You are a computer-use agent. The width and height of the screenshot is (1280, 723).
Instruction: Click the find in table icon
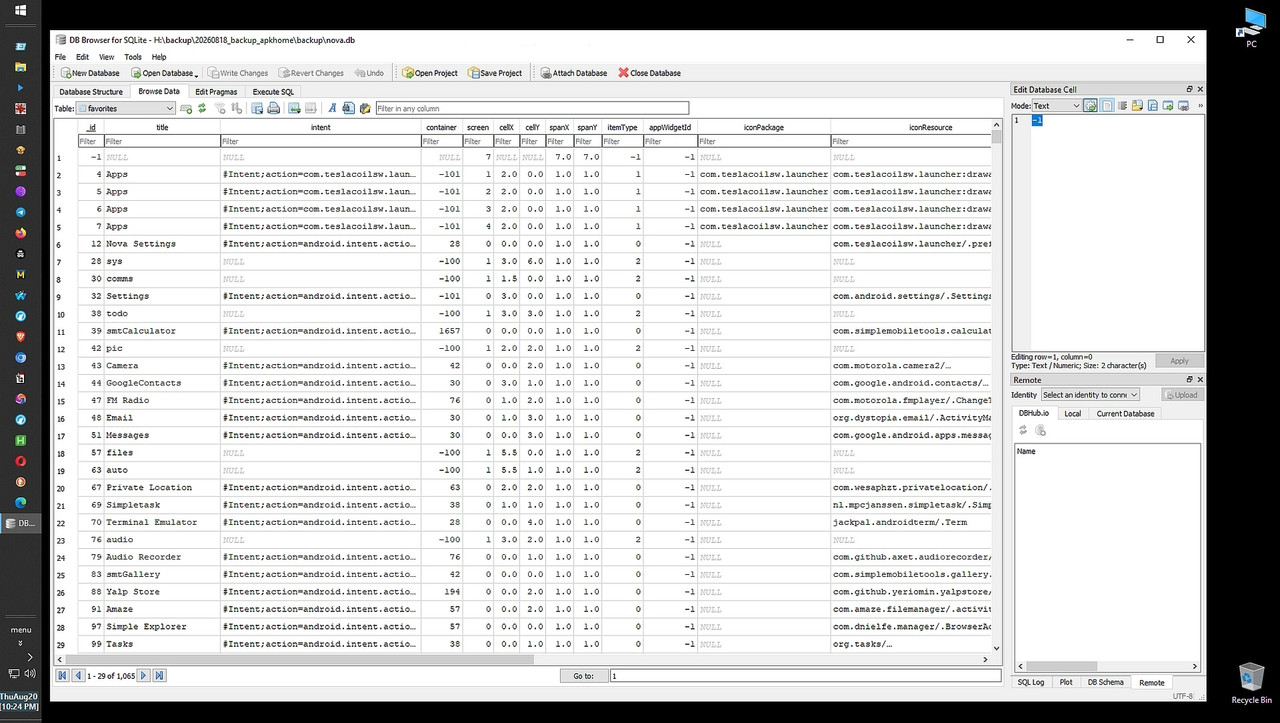(x=348, y=108)
